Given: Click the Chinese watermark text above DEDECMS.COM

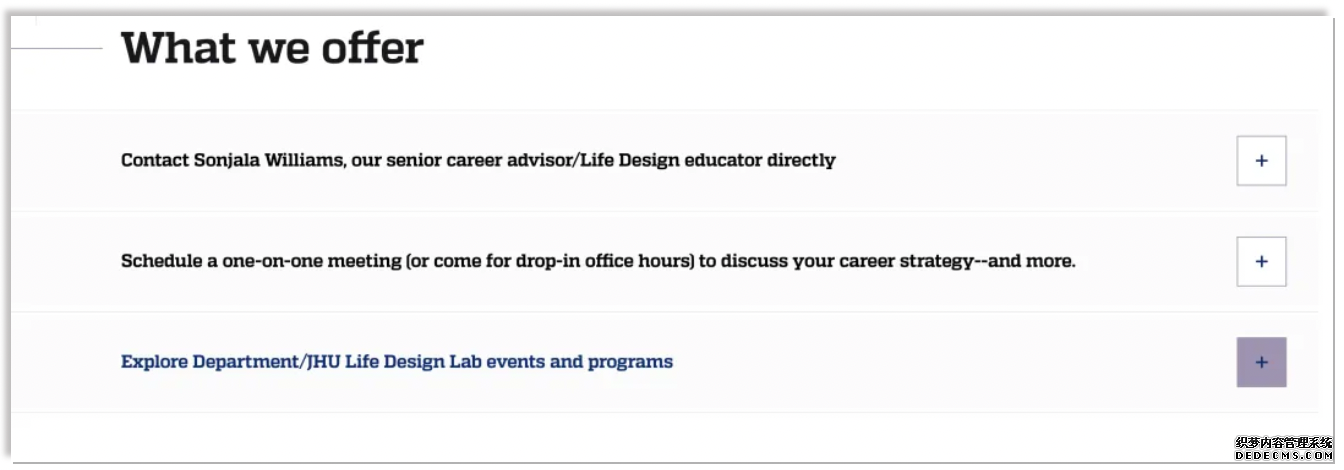Looking at the screenshot, I should (1284, 442).
